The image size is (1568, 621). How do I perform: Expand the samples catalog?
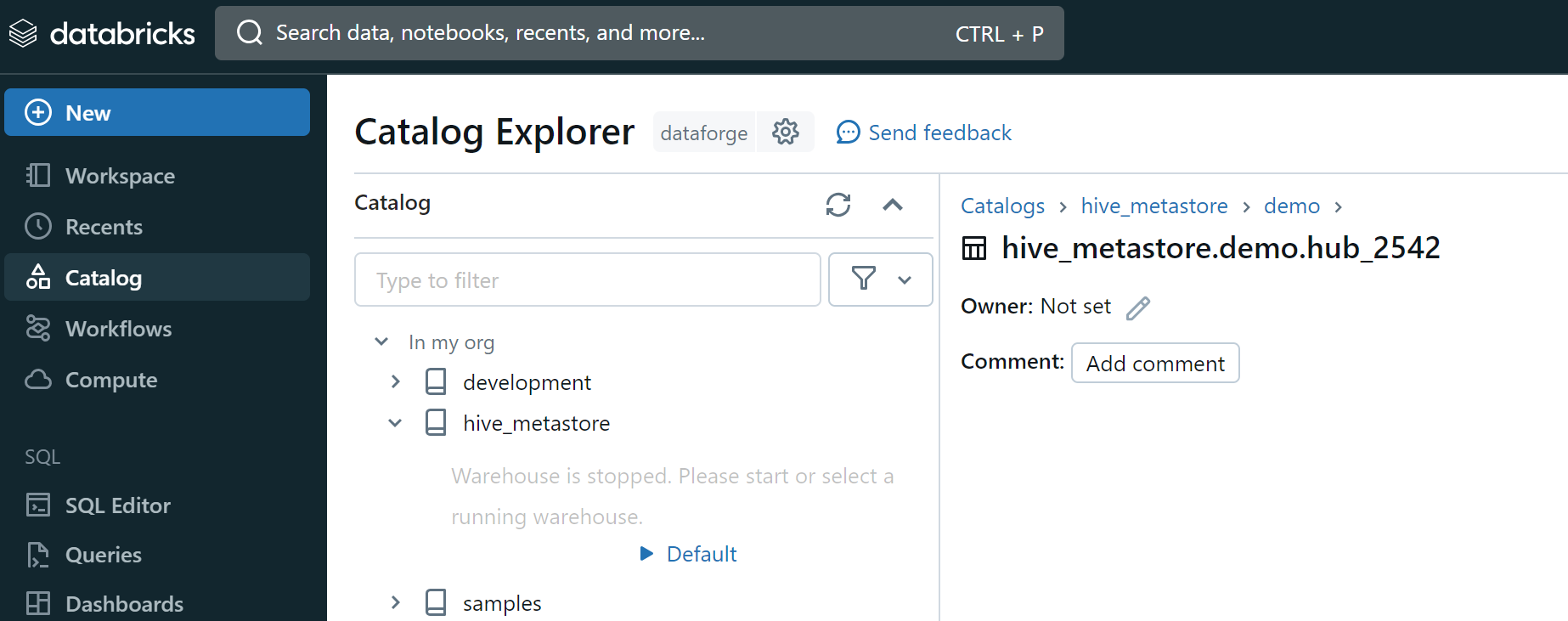[395, 602]
